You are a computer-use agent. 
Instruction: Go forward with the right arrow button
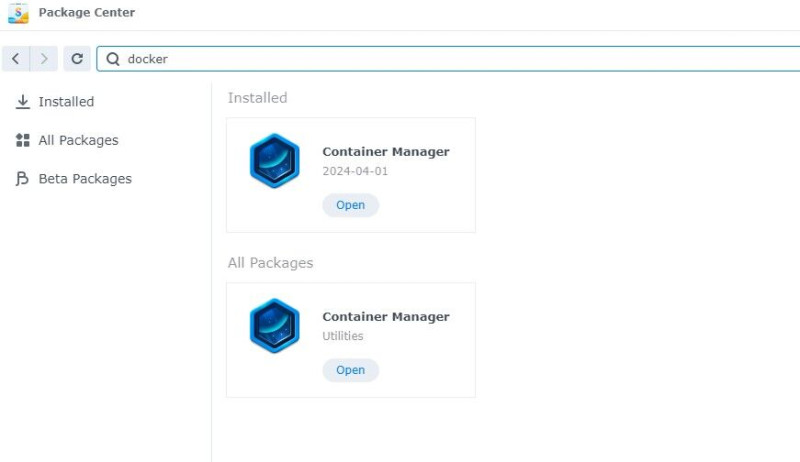[44, 59]
